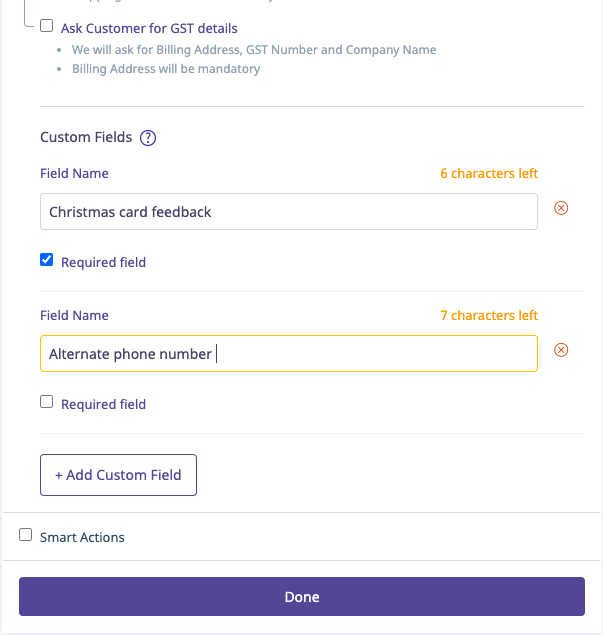
Task: Click Required field label below Christmas card feedback
Action: [103, 262]
